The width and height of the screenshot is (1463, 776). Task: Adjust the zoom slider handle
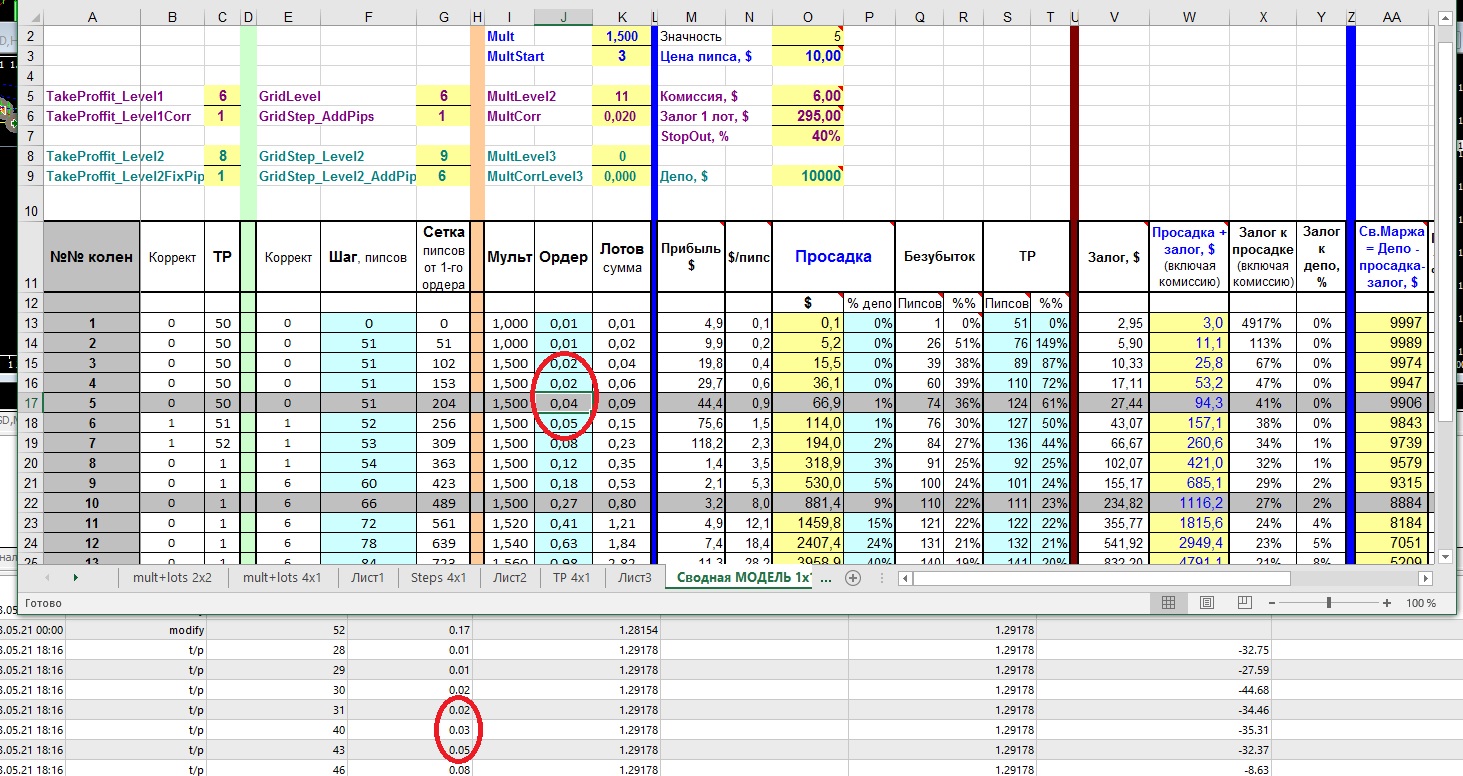[1328, 603]
